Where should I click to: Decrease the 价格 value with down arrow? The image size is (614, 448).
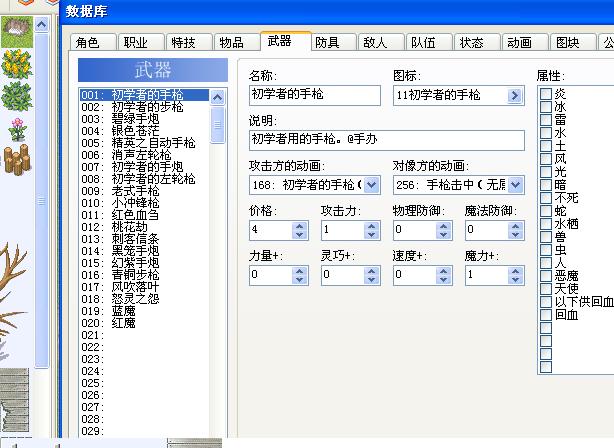tap(300, 235)
